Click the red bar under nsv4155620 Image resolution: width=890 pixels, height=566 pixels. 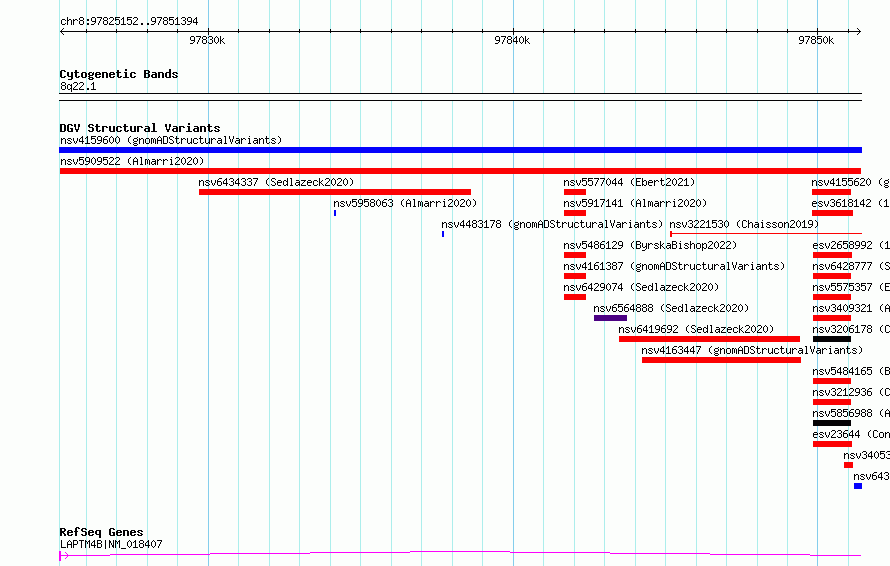[x=832, y=192]
